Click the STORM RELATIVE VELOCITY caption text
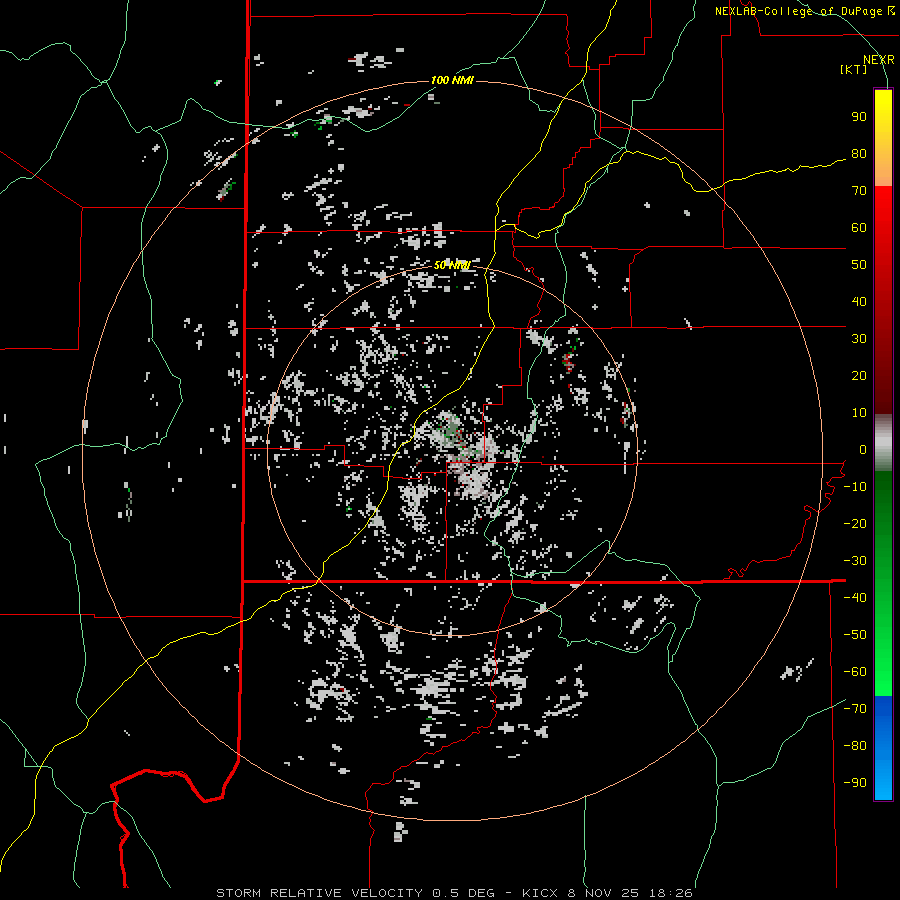Viewport: 900px width, 900px height. click(319, 893)
